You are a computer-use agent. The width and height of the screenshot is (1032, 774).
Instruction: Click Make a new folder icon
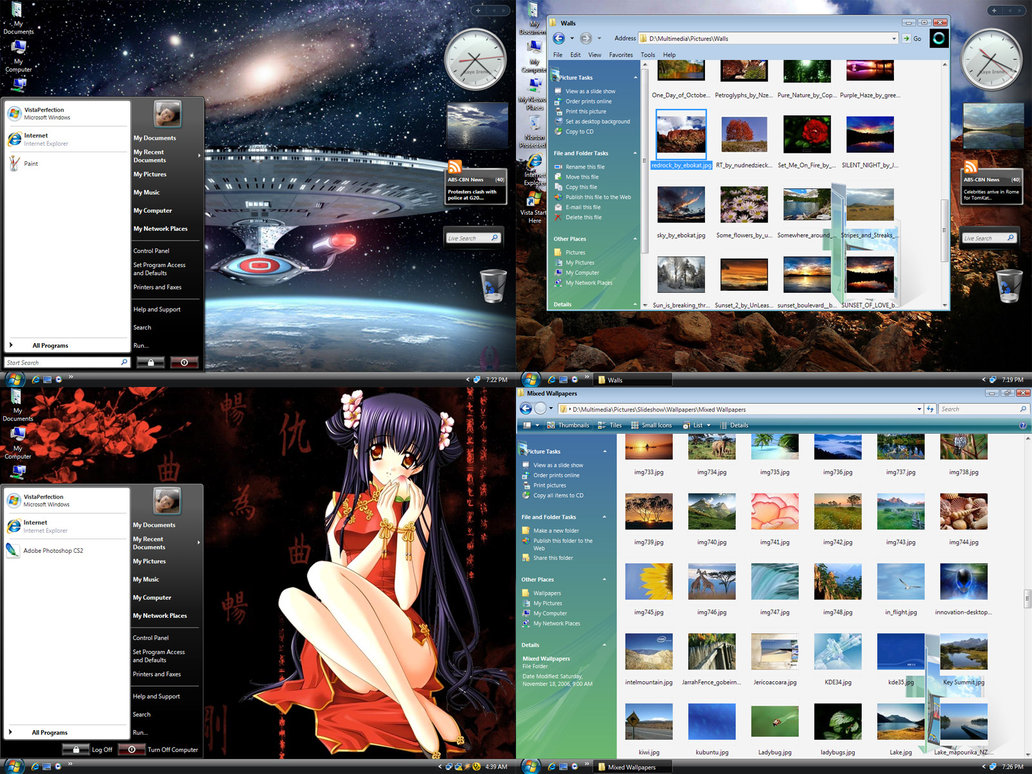click(526, 530)
